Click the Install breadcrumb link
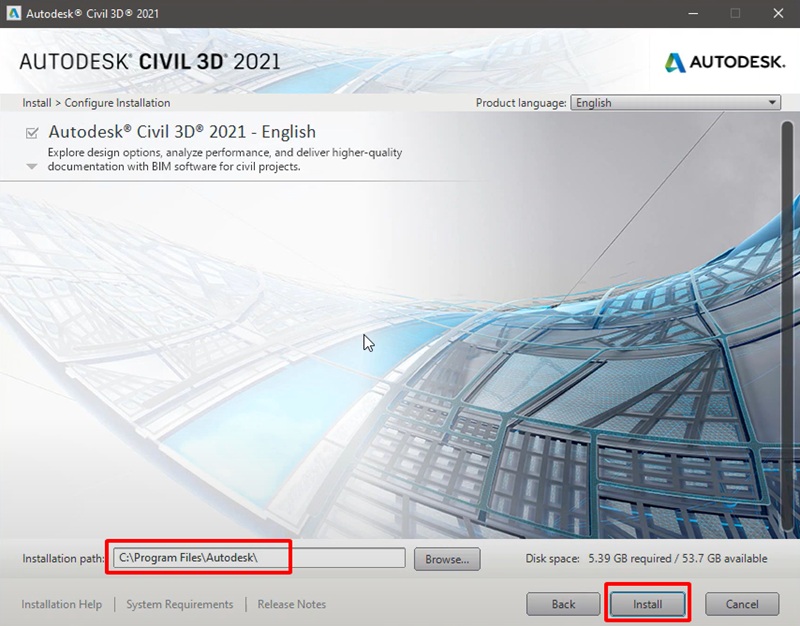Screen dimensions: 800x626 [x=38, y=102]
